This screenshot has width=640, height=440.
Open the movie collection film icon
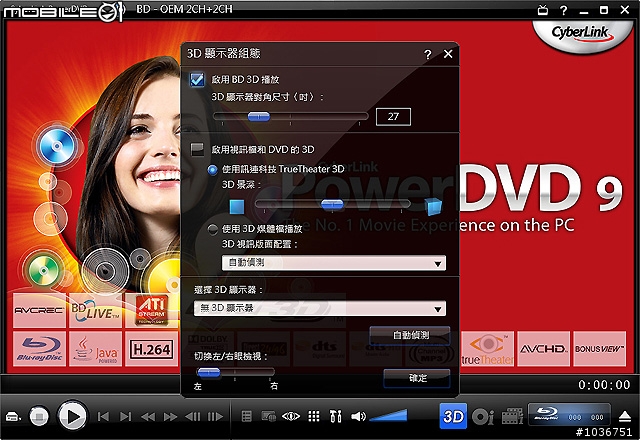click(512, 416)
